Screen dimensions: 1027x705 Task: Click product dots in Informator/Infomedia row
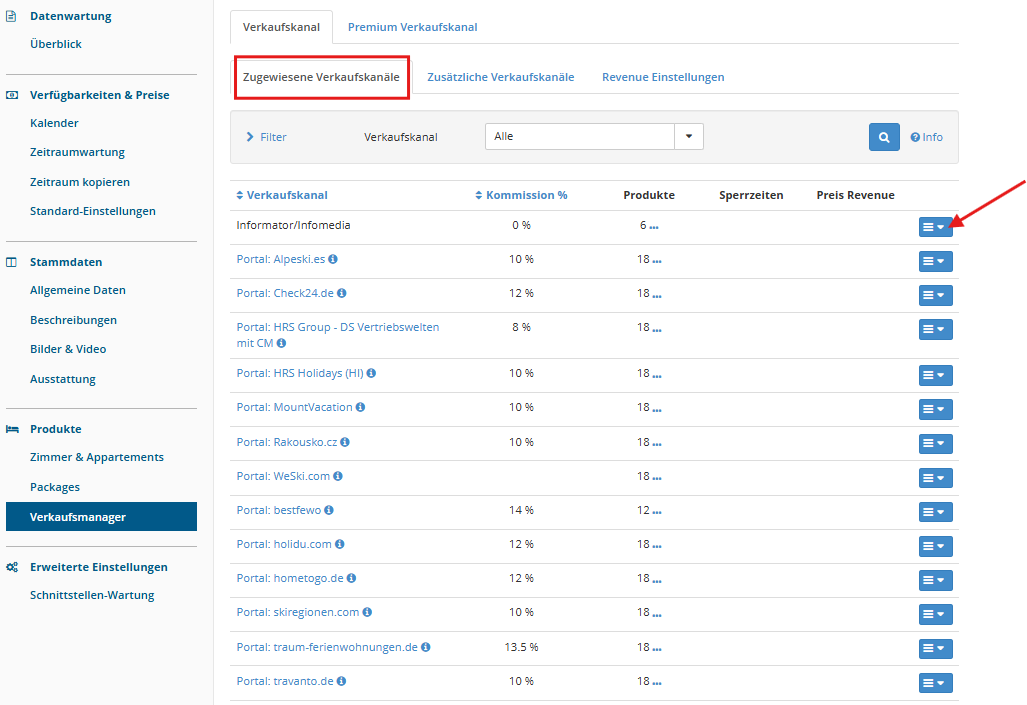654,226
